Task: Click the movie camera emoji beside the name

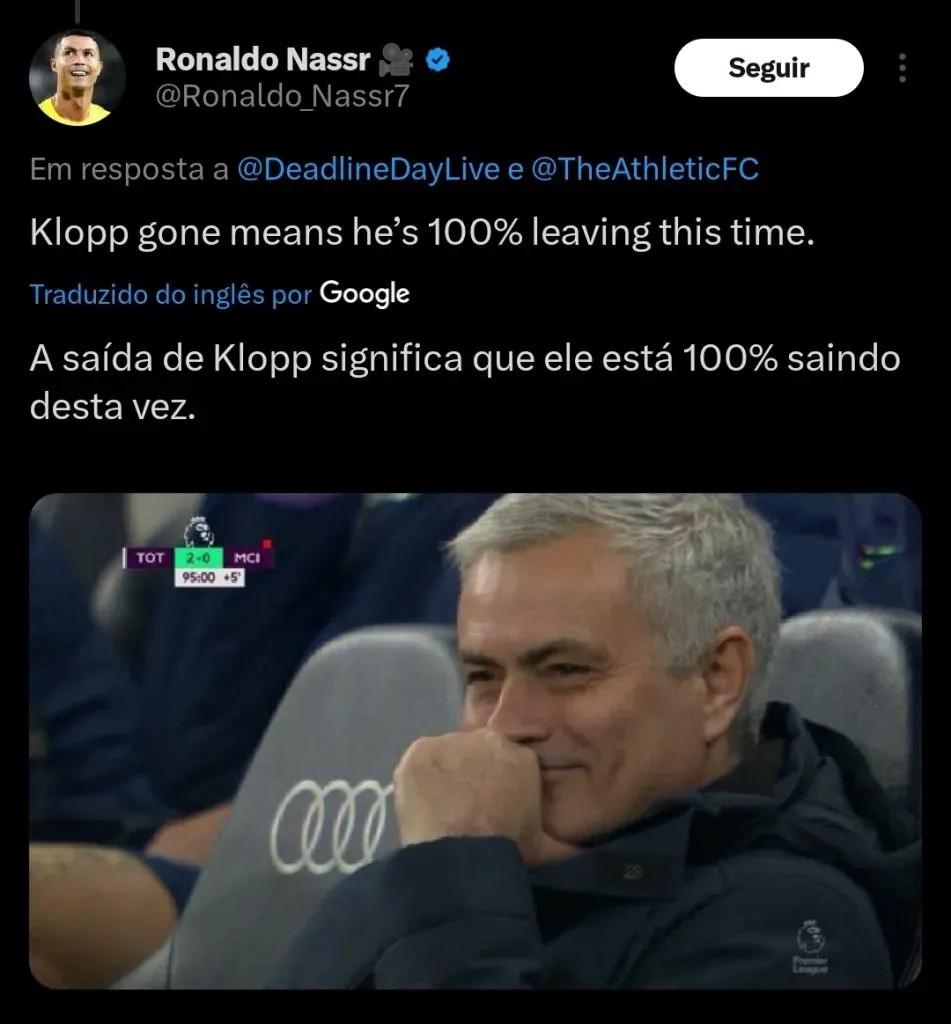Action: tap(396, 59)
